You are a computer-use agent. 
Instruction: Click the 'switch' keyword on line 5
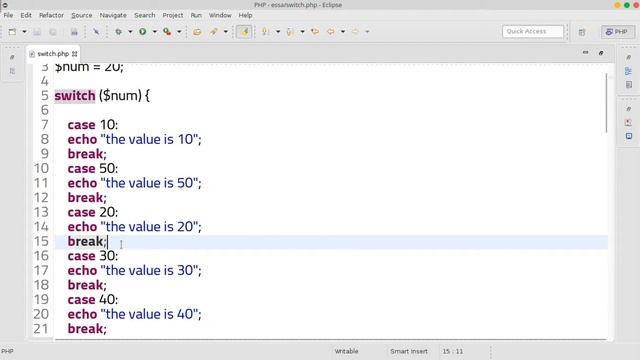[x=75, y=96]
